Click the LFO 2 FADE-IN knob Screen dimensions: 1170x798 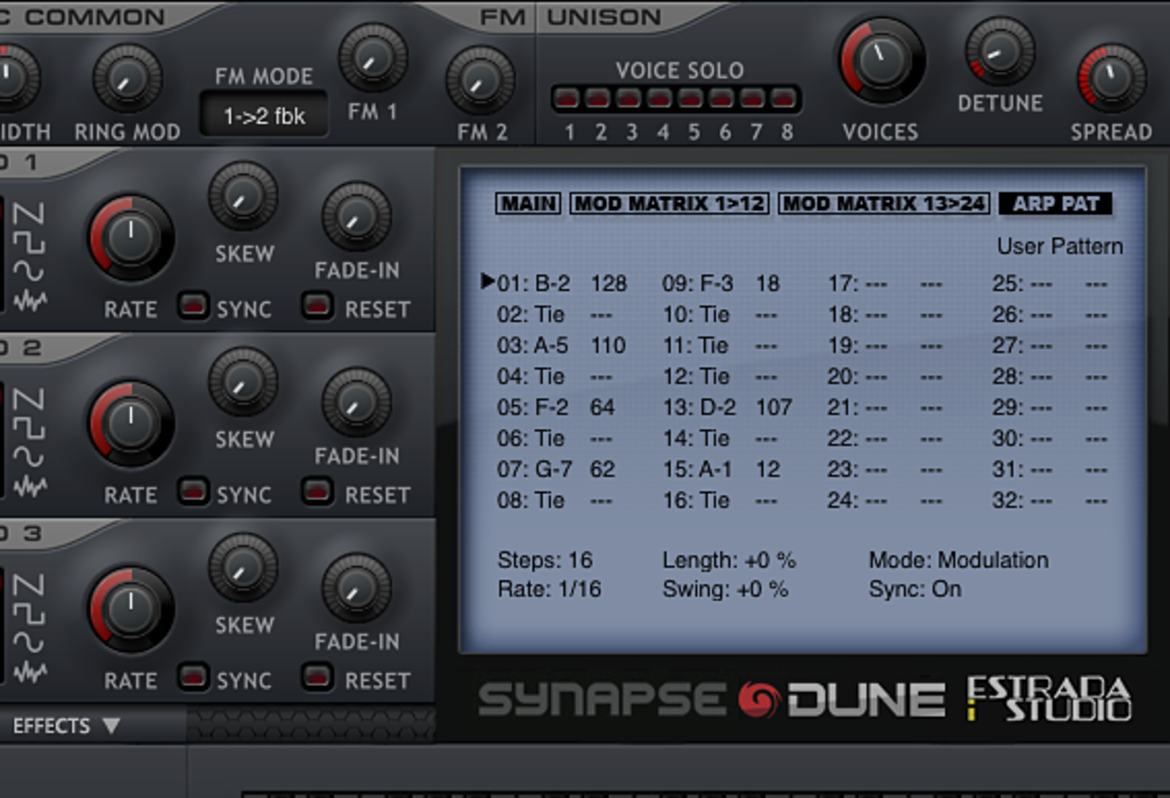(356, 402)
